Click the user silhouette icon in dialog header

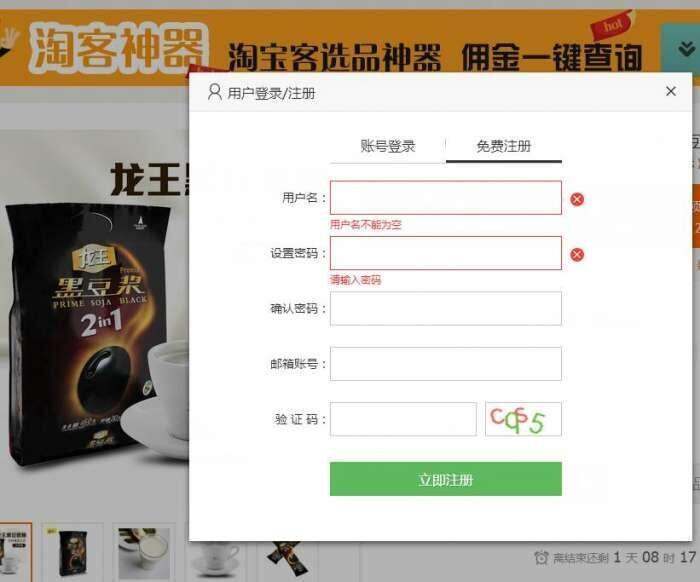pyautogui.click(x=215, y=92)
